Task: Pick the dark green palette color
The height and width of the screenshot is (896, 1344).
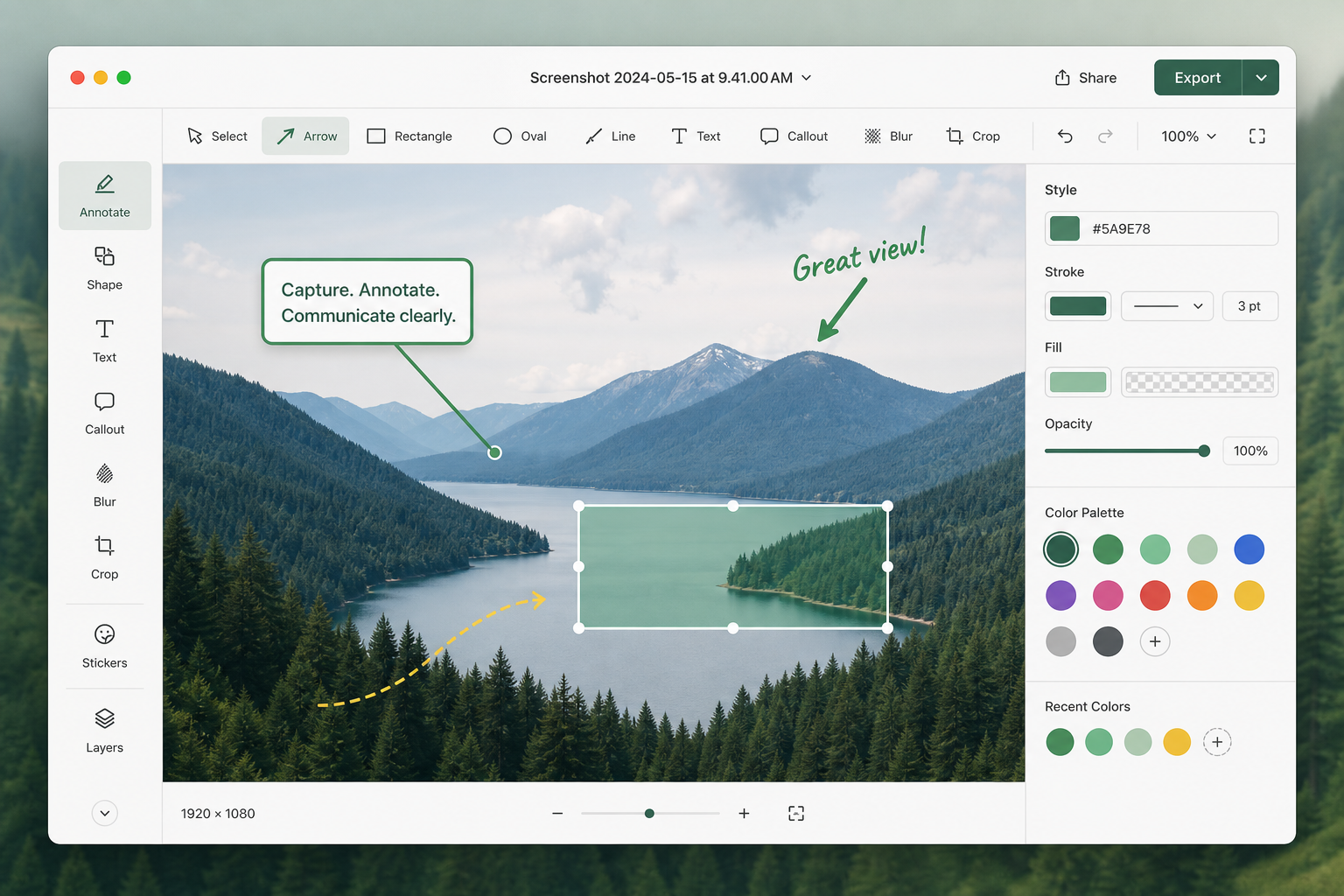Action: [1061, 549]
